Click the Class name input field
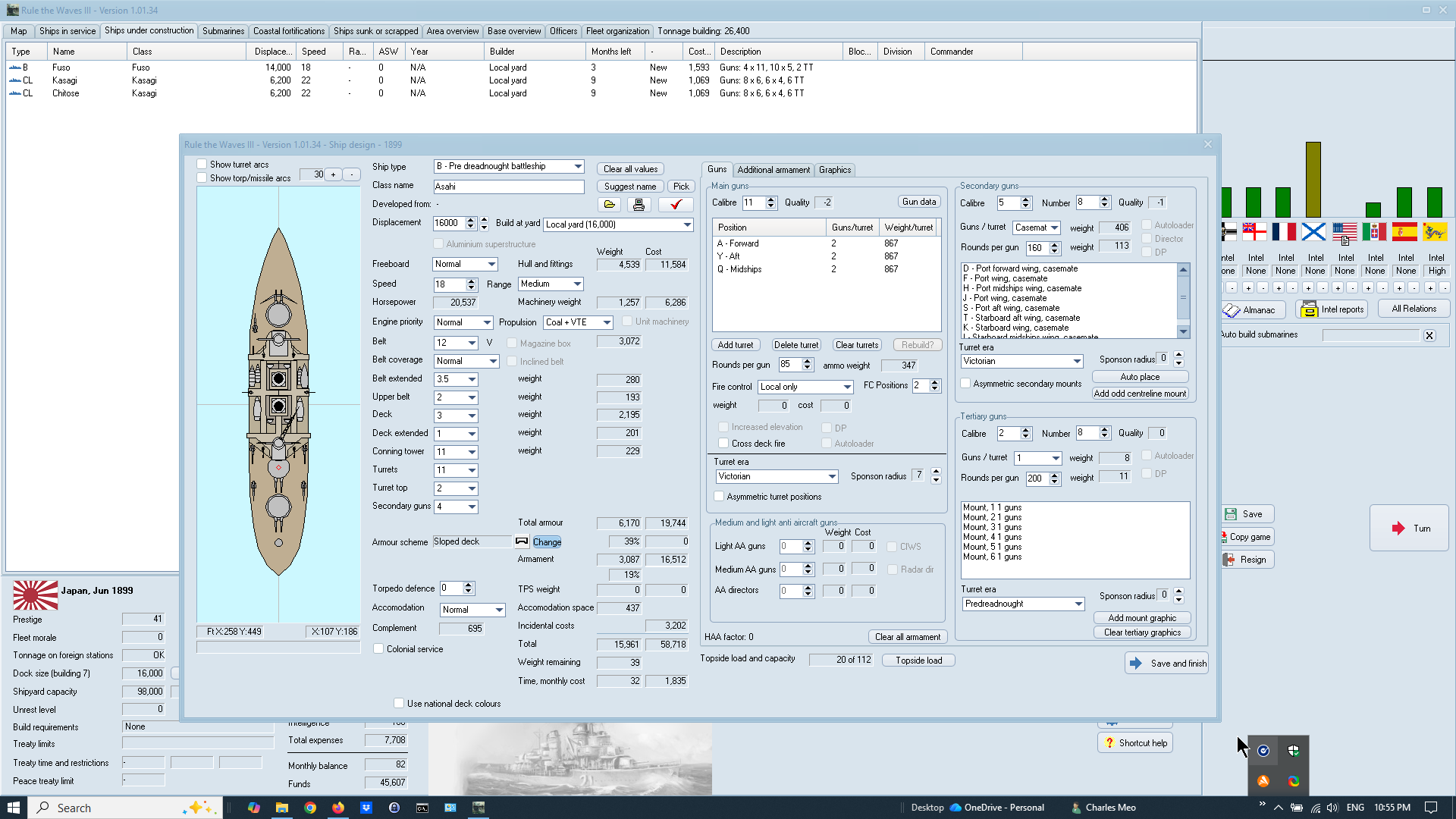This screenshot has width=1456, height=819. pyautogui.click(x=509, y=187)
